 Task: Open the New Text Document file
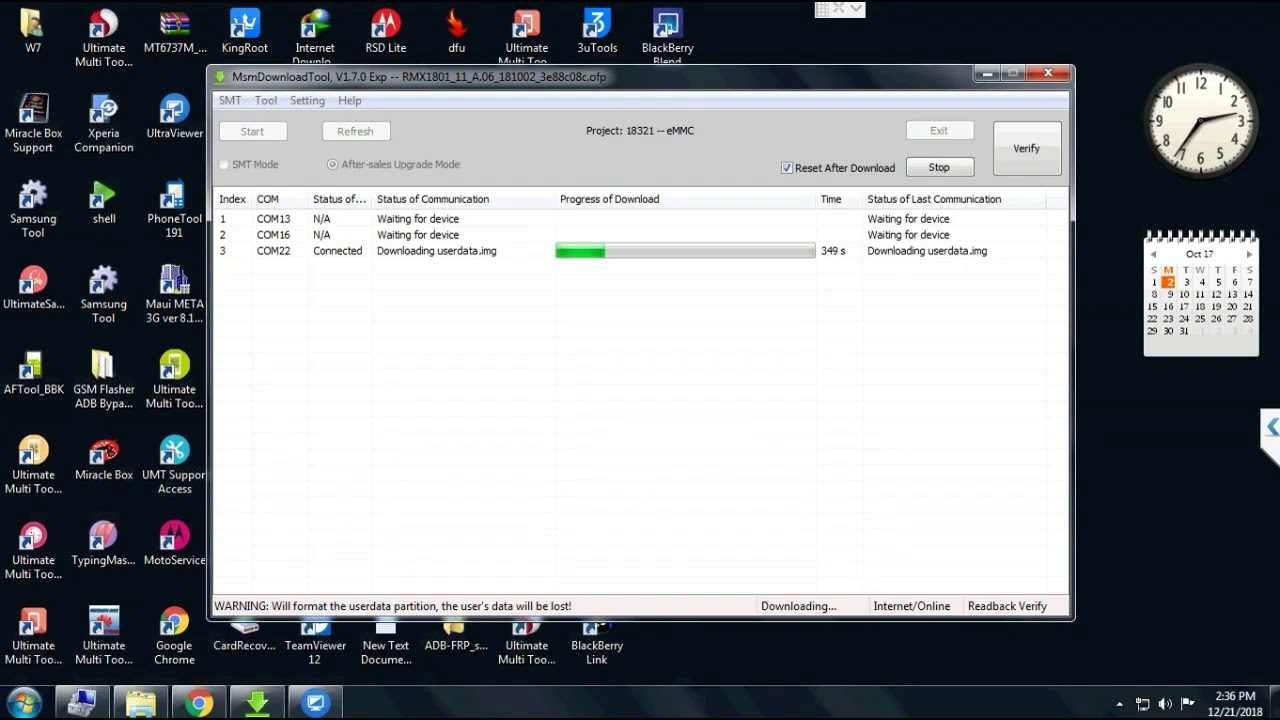[x=386, y=643]
